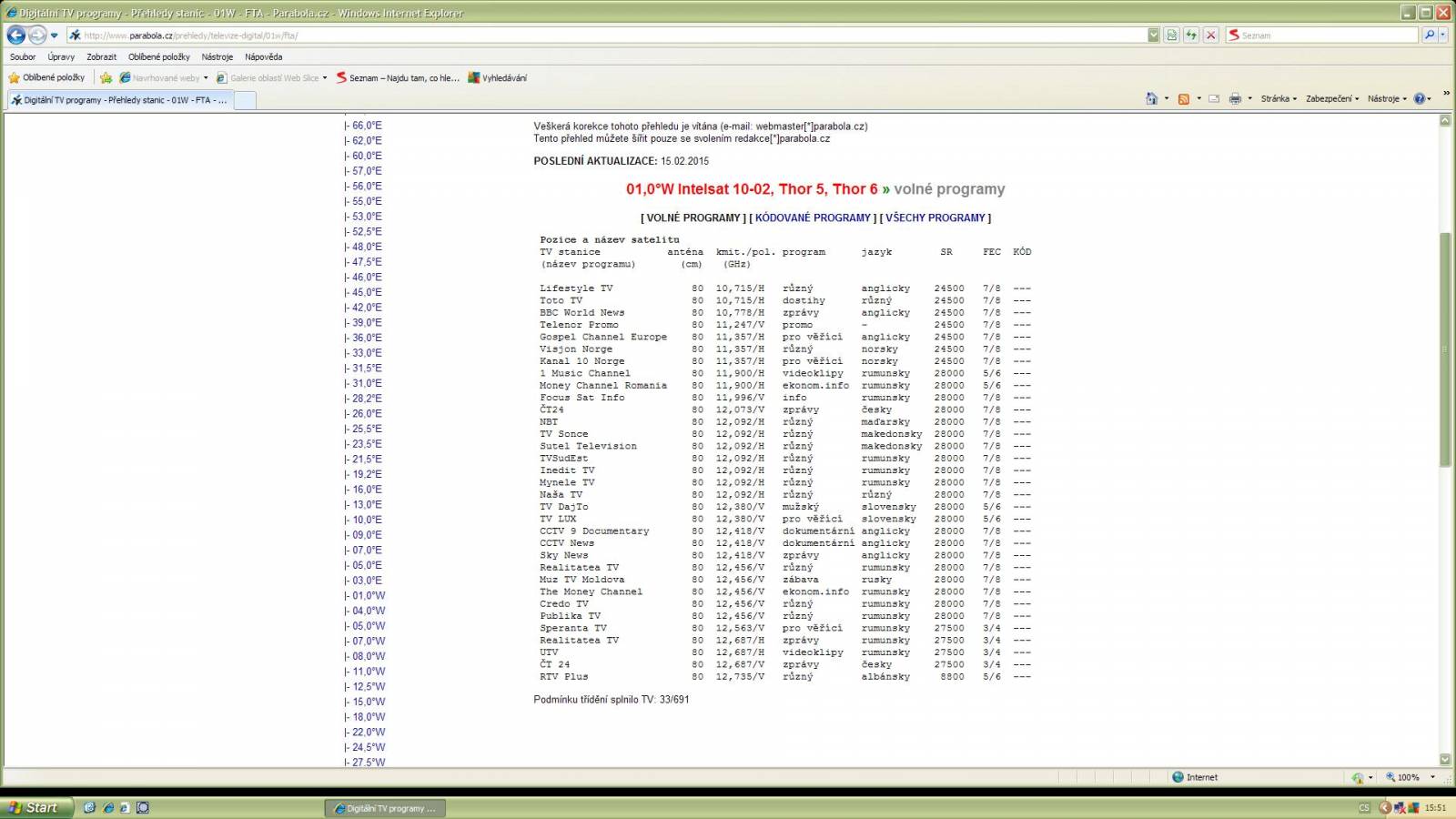Click the VŠECHY PROGRAMY link
The width and height of the screenshot is (1456, 819).
tap(935, 218)
